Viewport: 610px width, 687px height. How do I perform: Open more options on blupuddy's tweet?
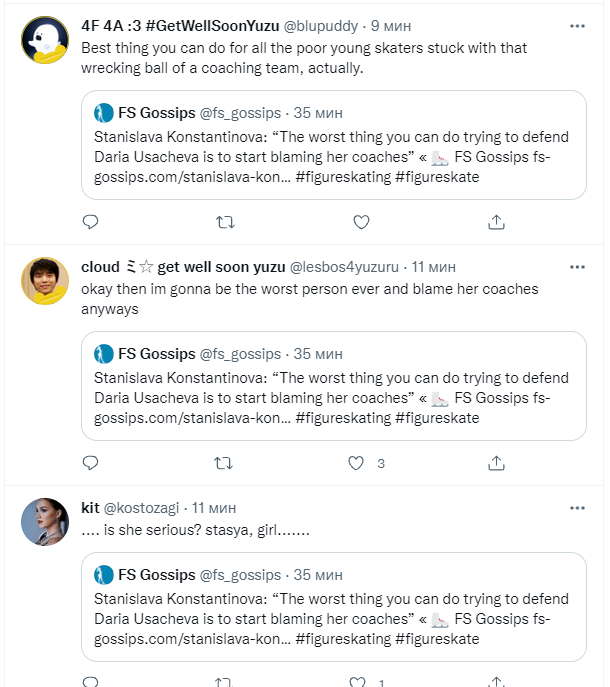coord(577,26)
